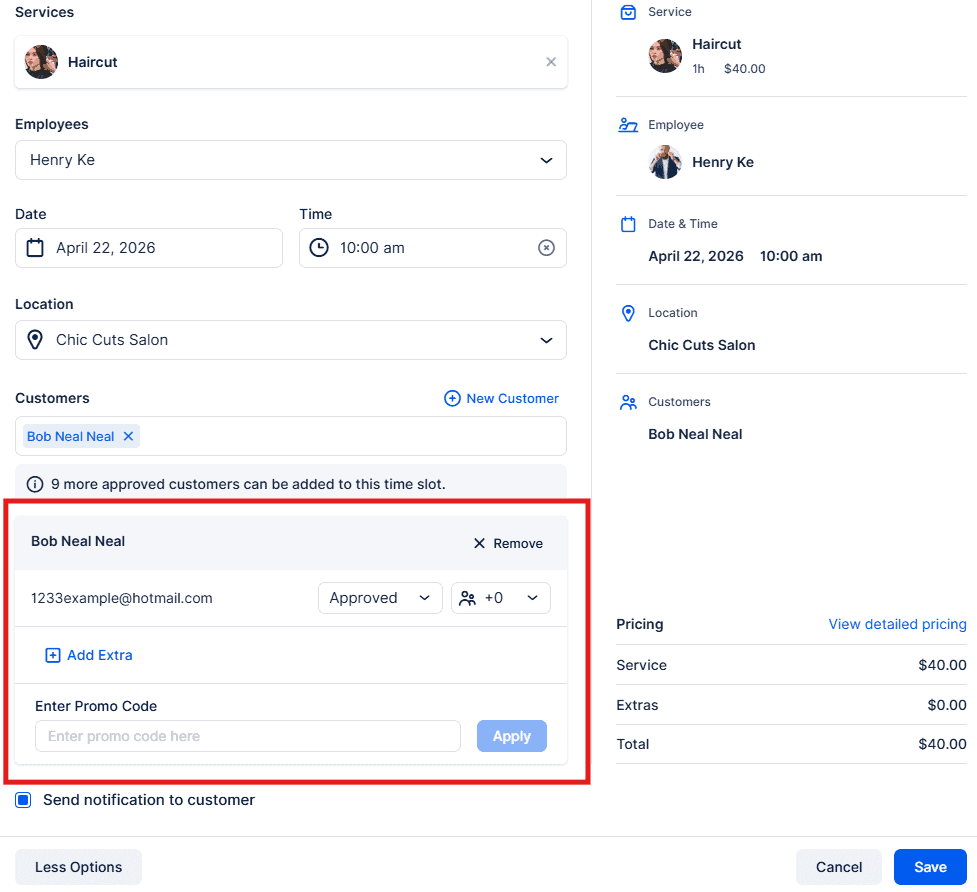977x892 pixels.
Task: Click Chic Cuts Salon text in summary
Action: [x=702, y=345]
